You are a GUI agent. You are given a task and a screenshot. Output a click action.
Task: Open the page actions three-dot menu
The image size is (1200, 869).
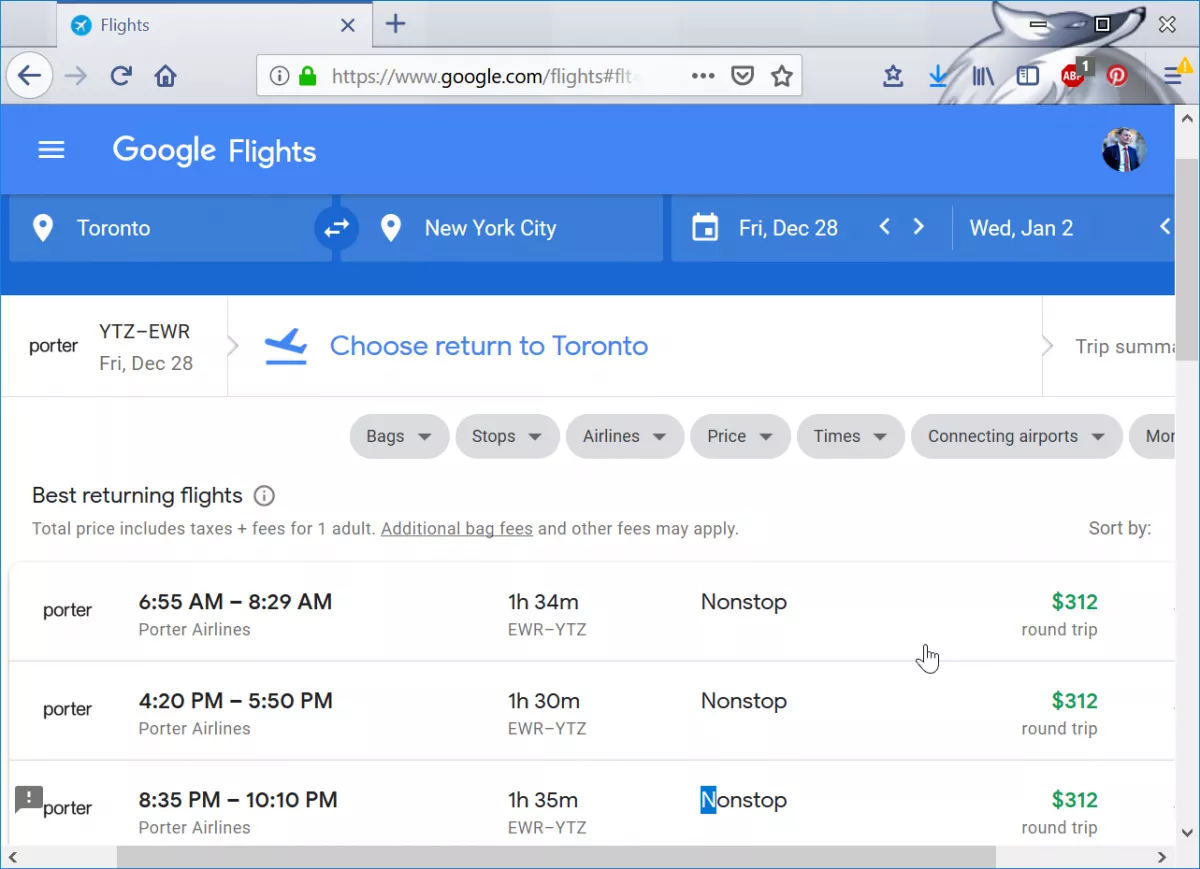703,76
